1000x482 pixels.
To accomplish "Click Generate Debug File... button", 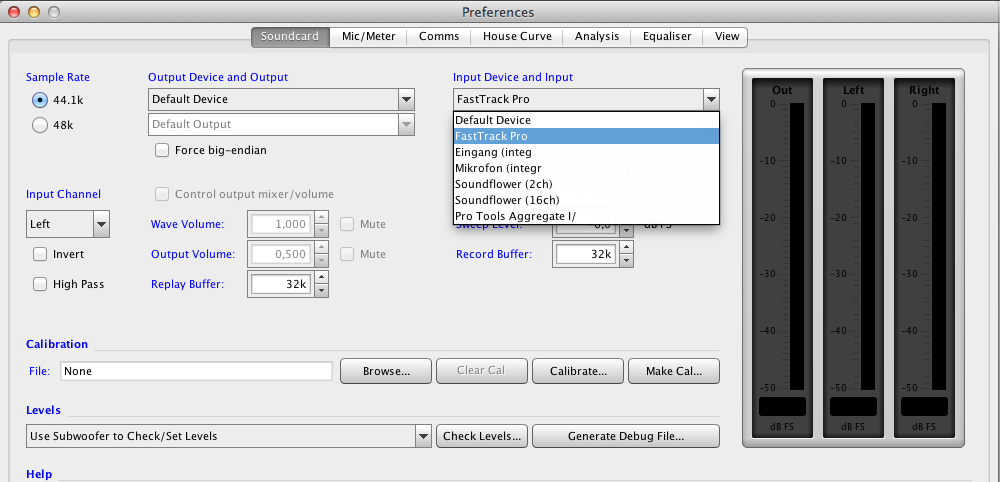I will (x=626, y=436).
